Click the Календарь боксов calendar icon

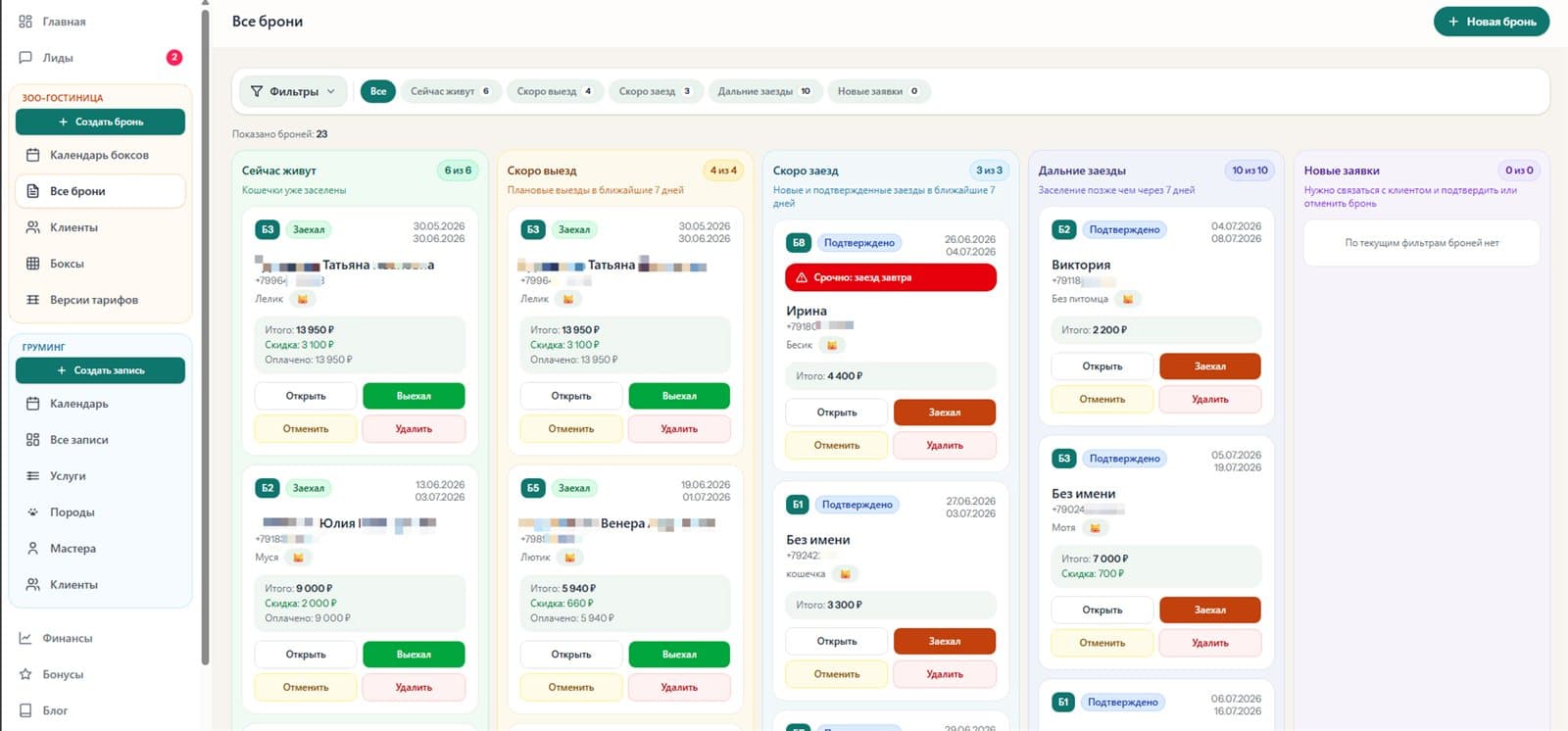pos(33,155)
